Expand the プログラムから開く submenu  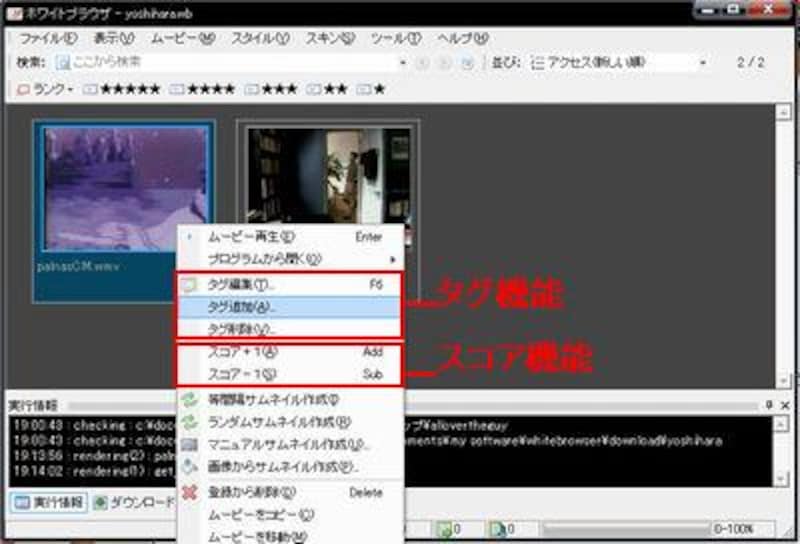(x=290, y=259)
